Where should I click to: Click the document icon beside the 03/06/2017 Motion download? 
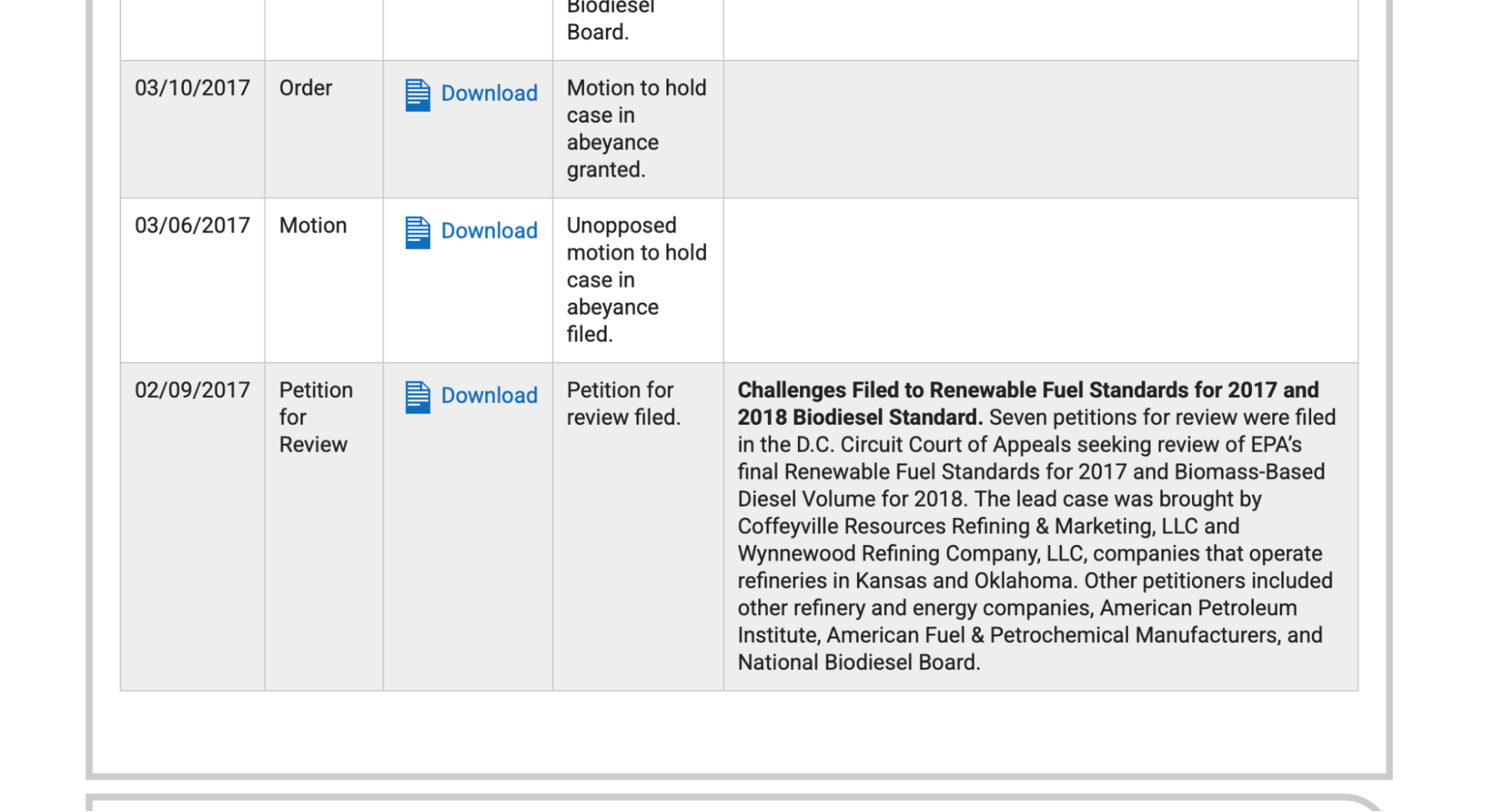[417, 233]
